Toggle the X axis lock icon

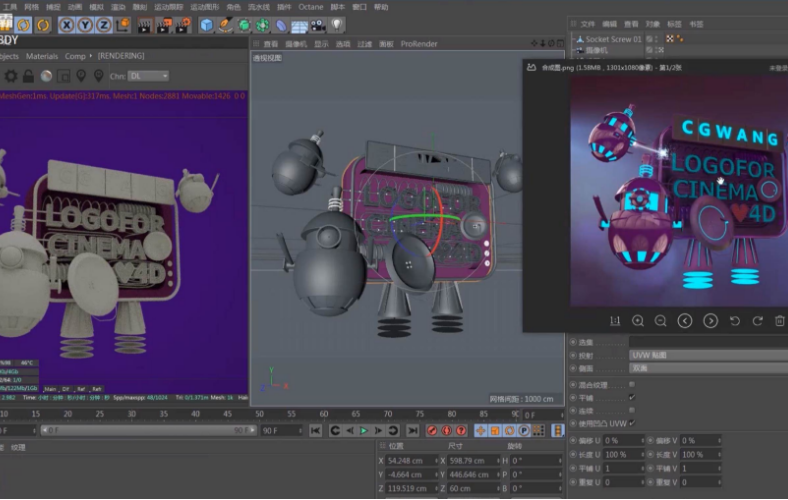coord(66,25)
